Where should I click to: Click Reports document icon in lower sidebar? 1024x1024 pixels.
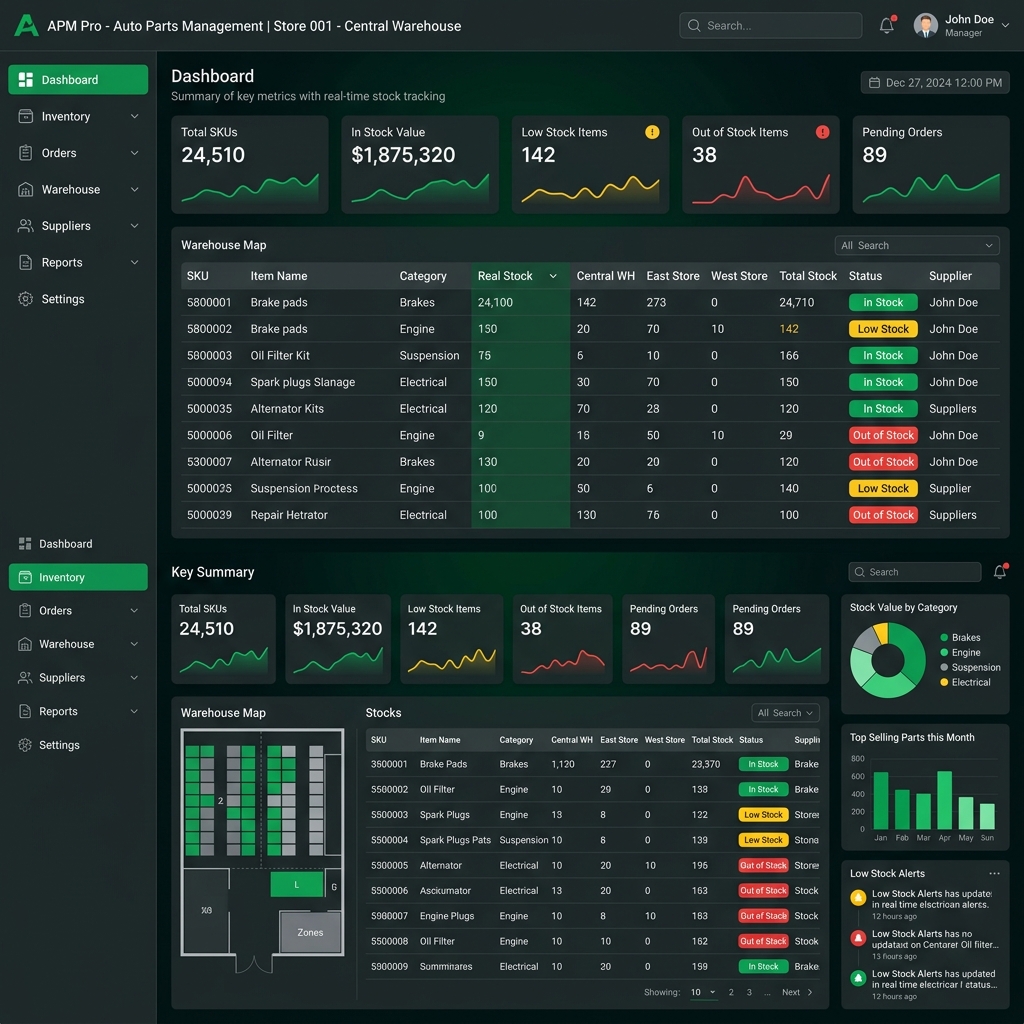[25, 711]
